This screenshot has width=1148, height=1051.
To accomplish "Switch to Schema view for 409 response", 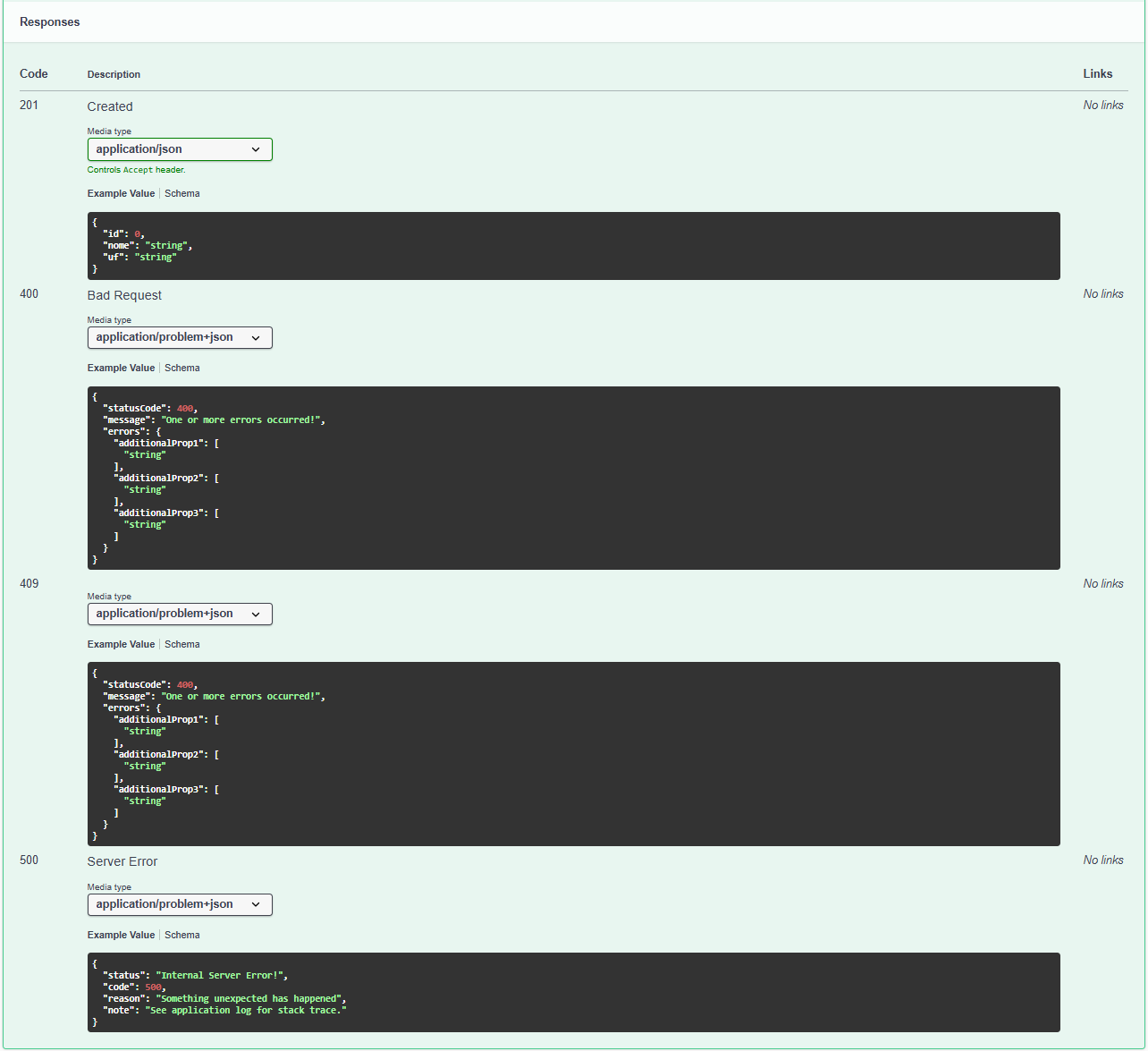I will pos(181,644).
